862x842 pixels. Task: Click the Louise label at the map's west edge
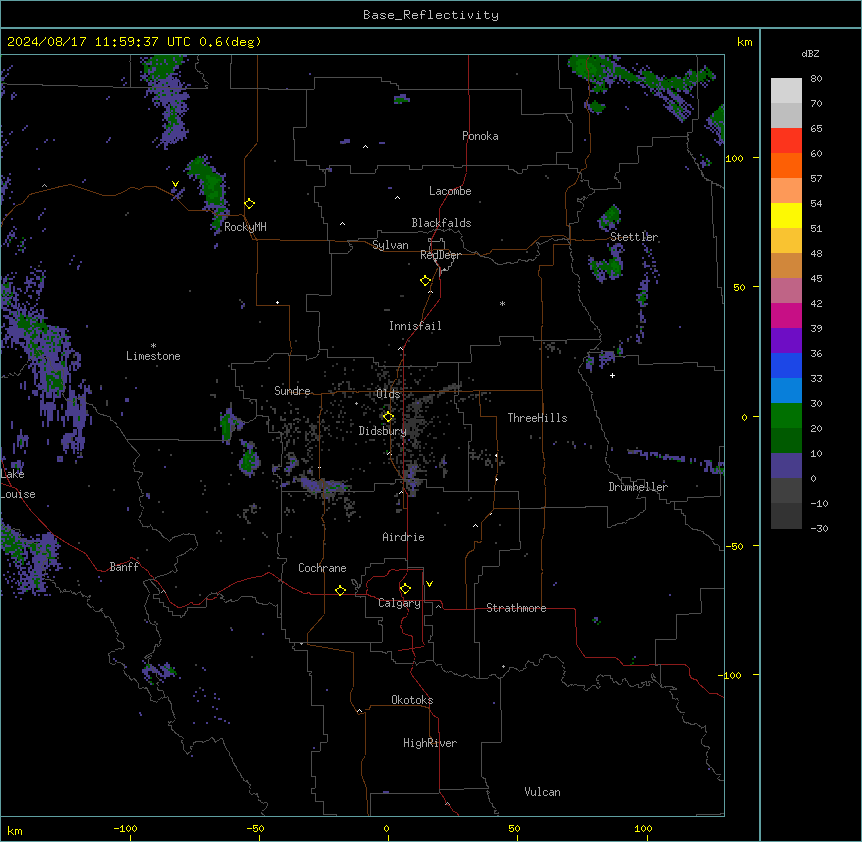pos(18,494)
